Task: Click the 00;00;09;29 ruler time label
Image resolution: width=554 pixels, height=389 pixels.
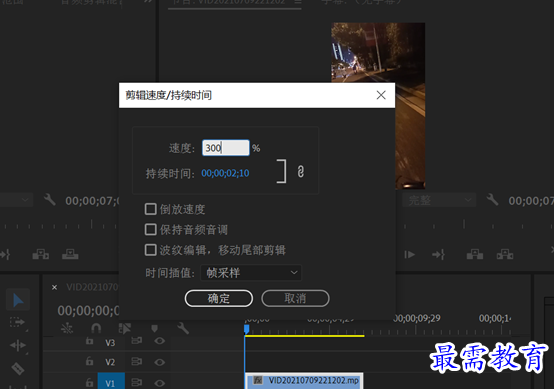Action: (x=417, y=318)
